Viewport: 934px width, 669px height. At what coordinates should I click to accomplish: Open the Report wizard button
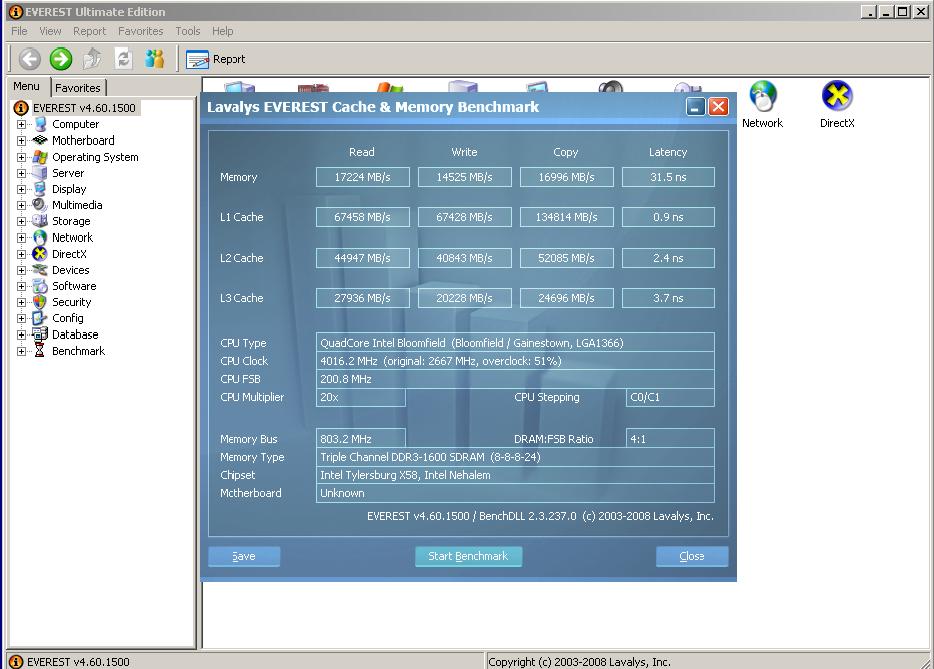click(x=216, y=59)
